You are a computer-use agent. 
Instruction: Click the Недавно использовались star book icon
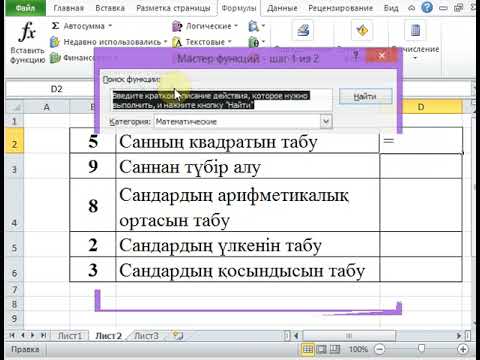[55, 42]
